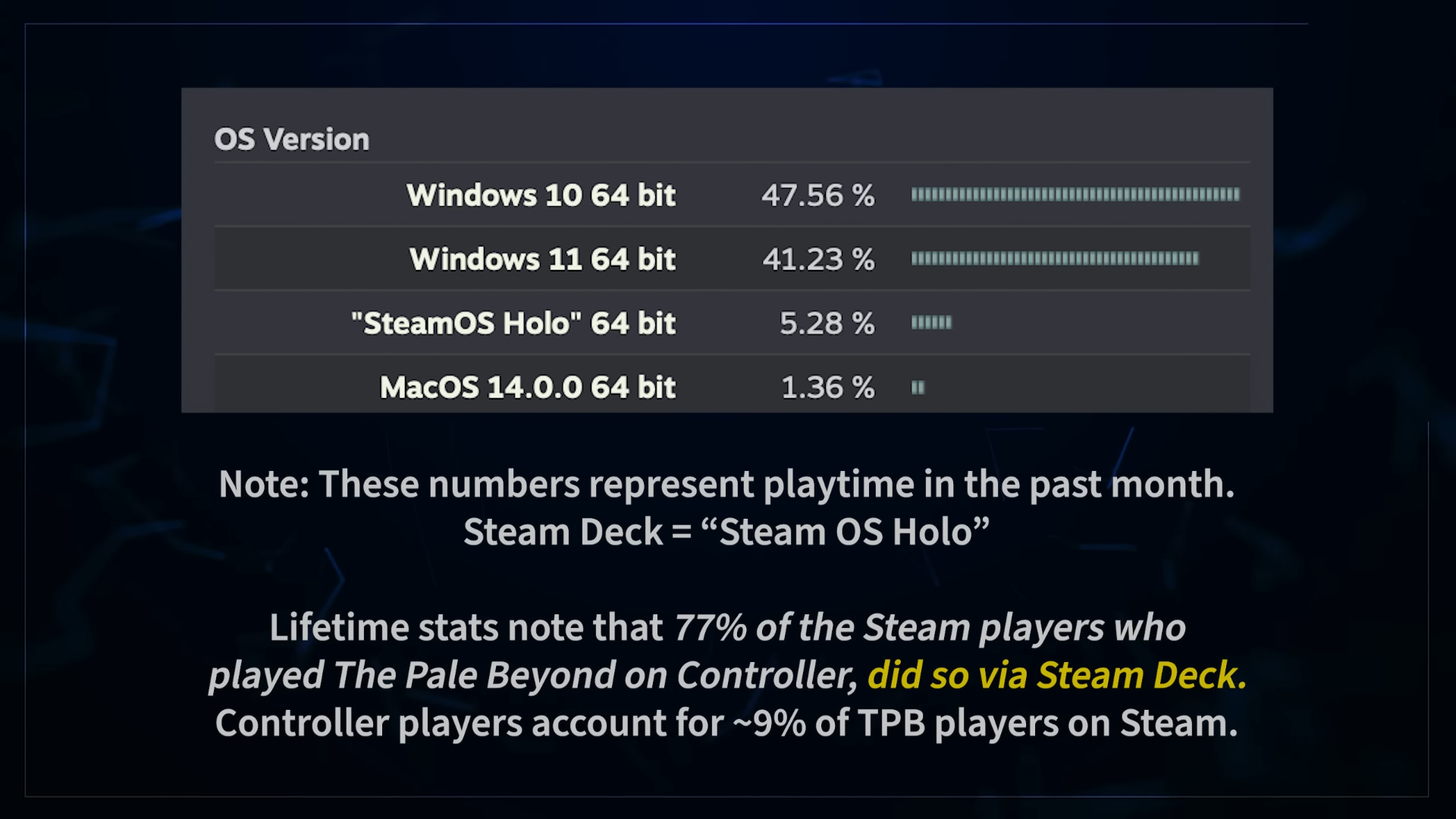1456x819 pixels.
Task: Click the OS Version heading
Action: pyautogui.click(x=291, y=140)
